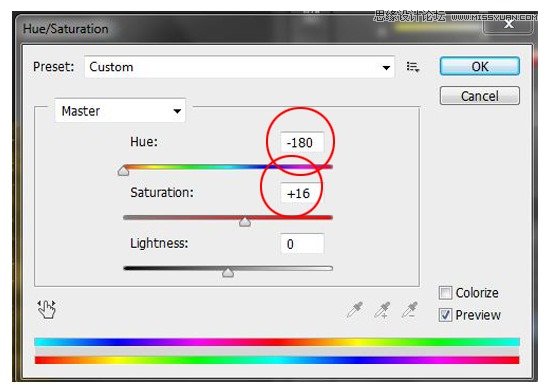Viewport: 548px width, 392px height.
Task: Open the Master channel dropdown
Action: coord(120,111)
